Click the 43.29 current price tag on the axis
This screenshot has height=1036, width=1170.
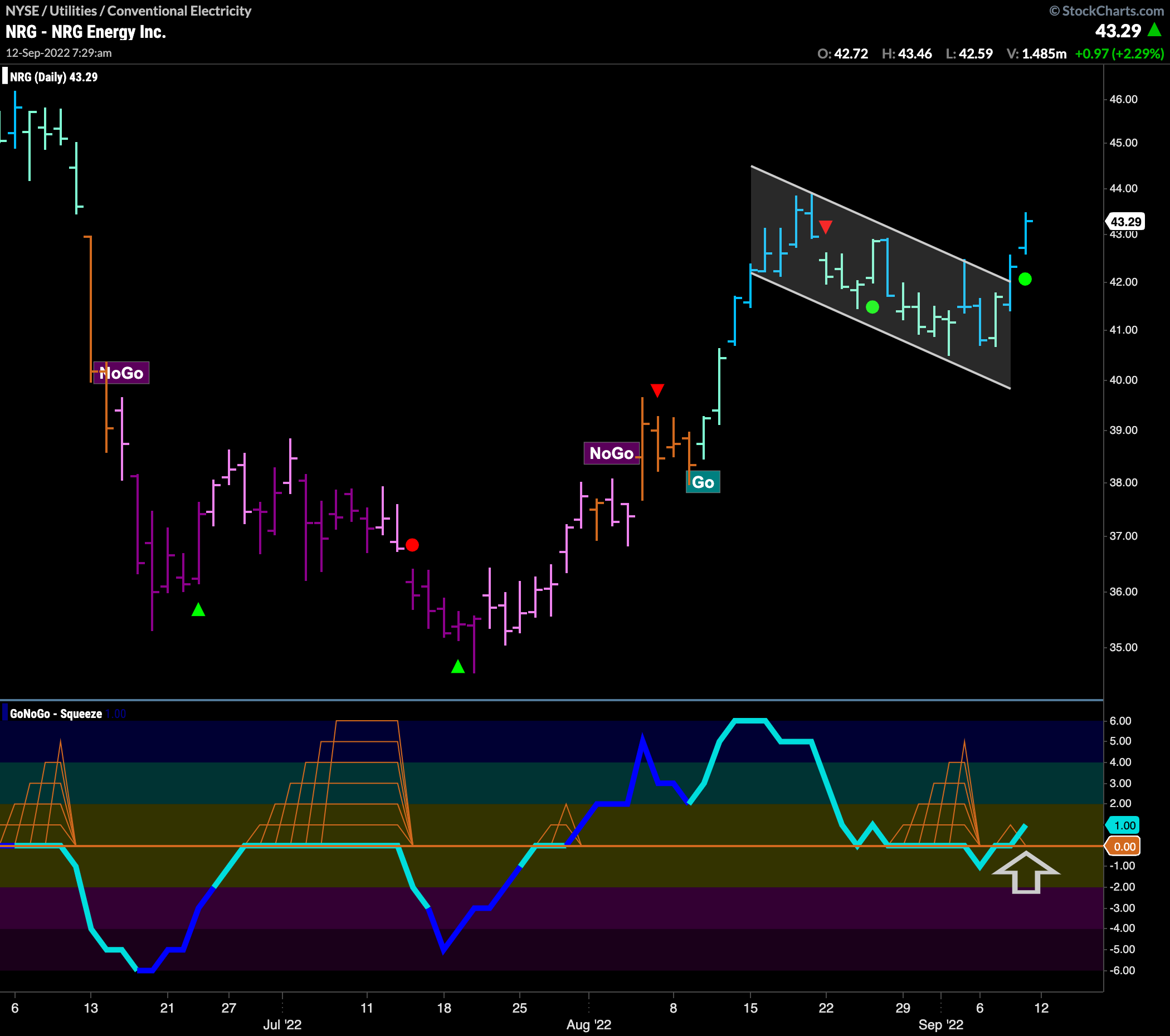1125,222
